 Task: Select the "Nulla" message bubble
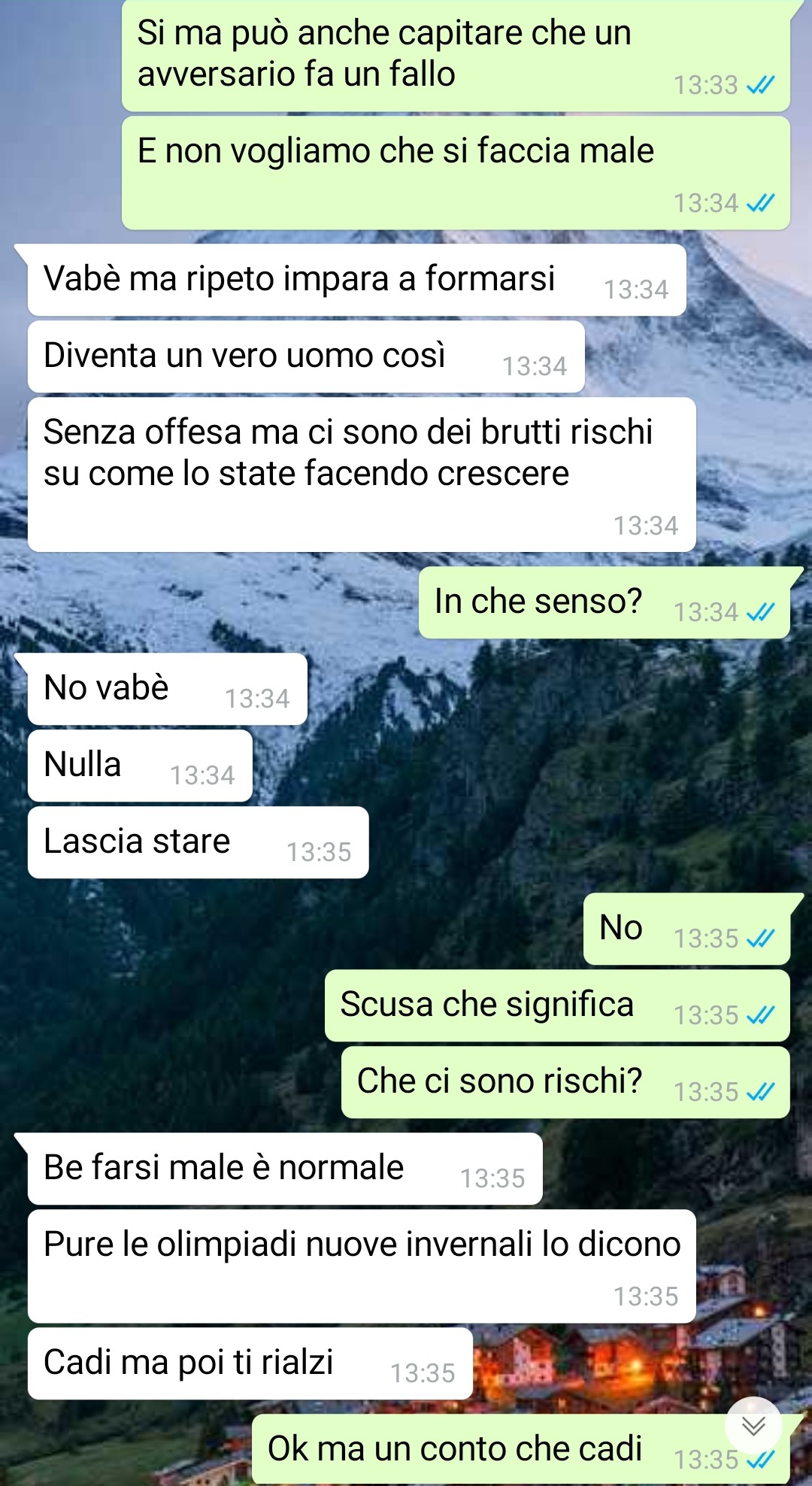pos(140,766)
